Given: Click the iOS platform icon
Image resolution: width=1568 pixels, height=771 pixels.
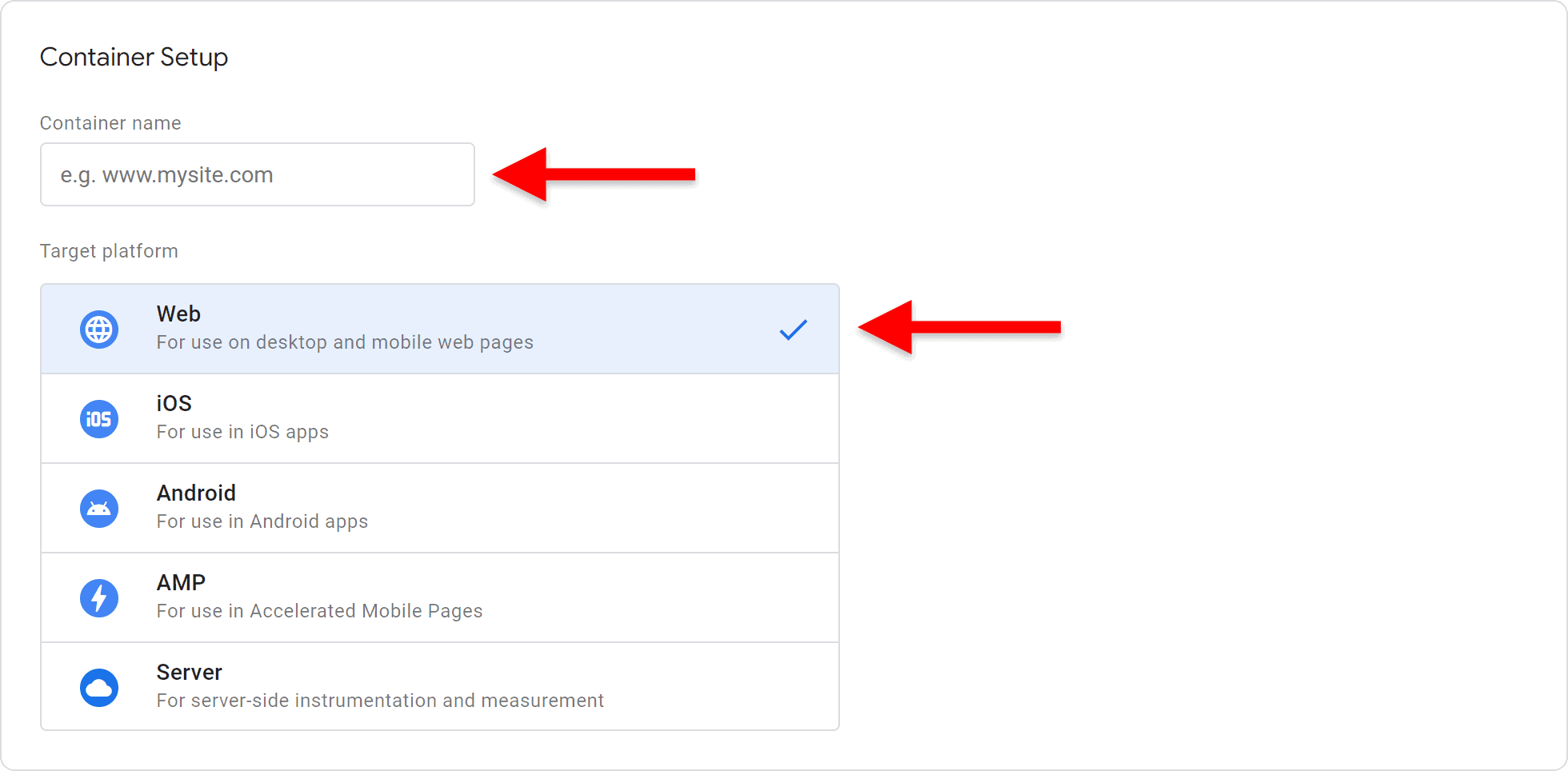Looking at the screenshot, I should [98, 418].
